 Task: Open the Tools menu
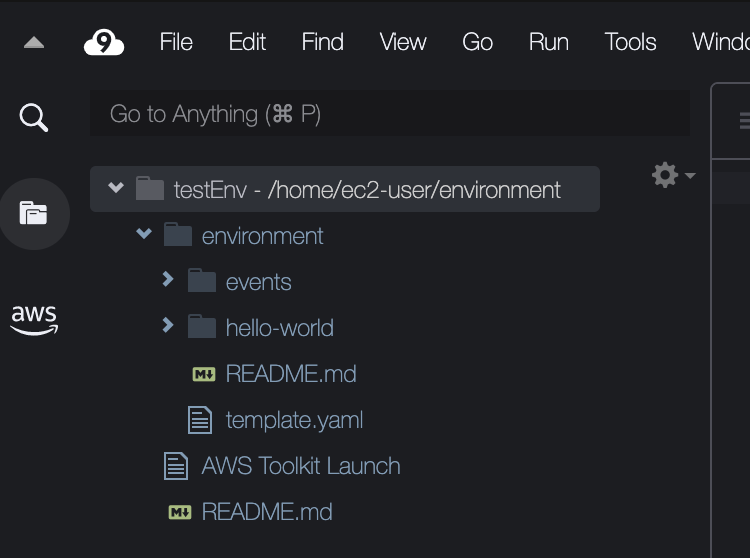[x=630, y=42]
